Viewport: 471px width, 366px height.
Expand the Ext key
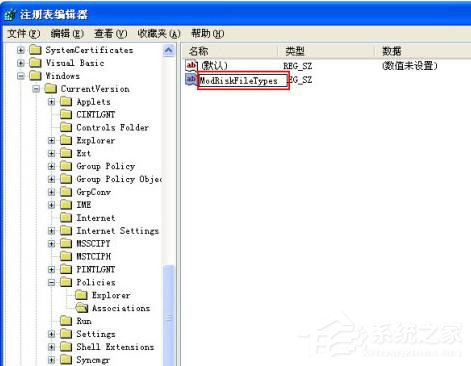pos(51,153)
